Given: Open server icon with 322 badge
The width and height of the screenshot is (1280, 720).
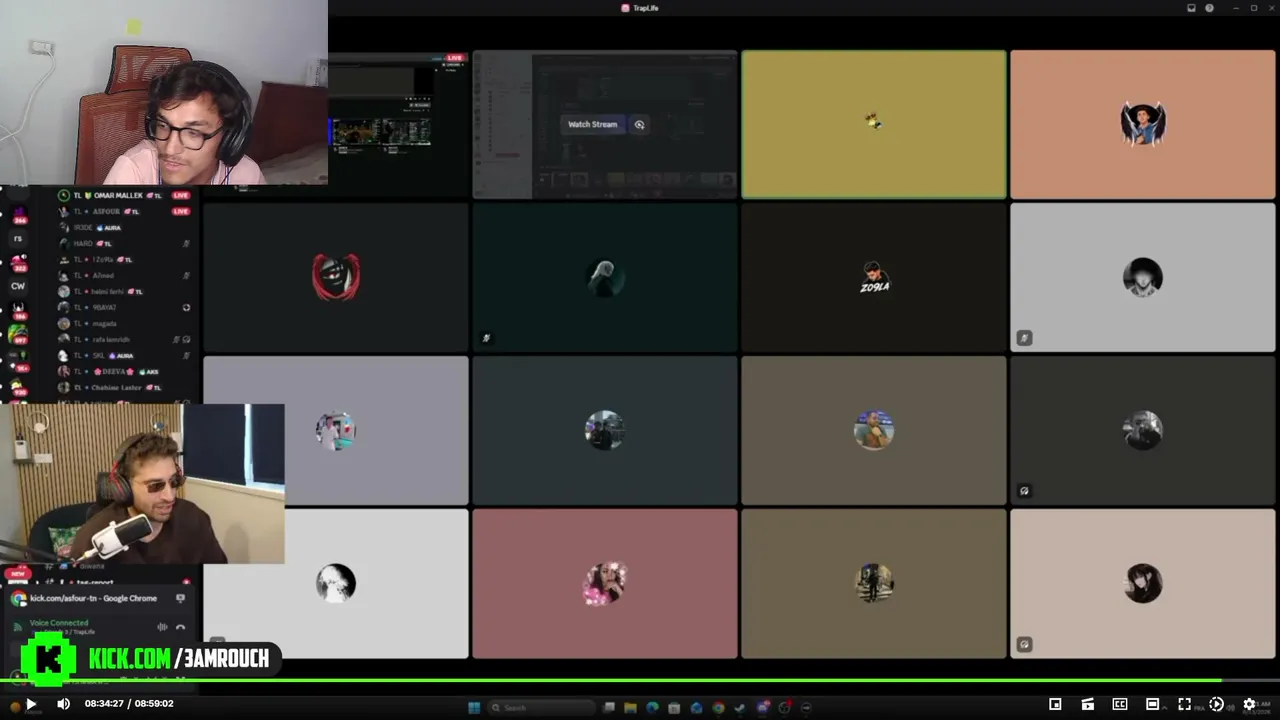Looking at the screenshot, I should click(x=18, y=263).
